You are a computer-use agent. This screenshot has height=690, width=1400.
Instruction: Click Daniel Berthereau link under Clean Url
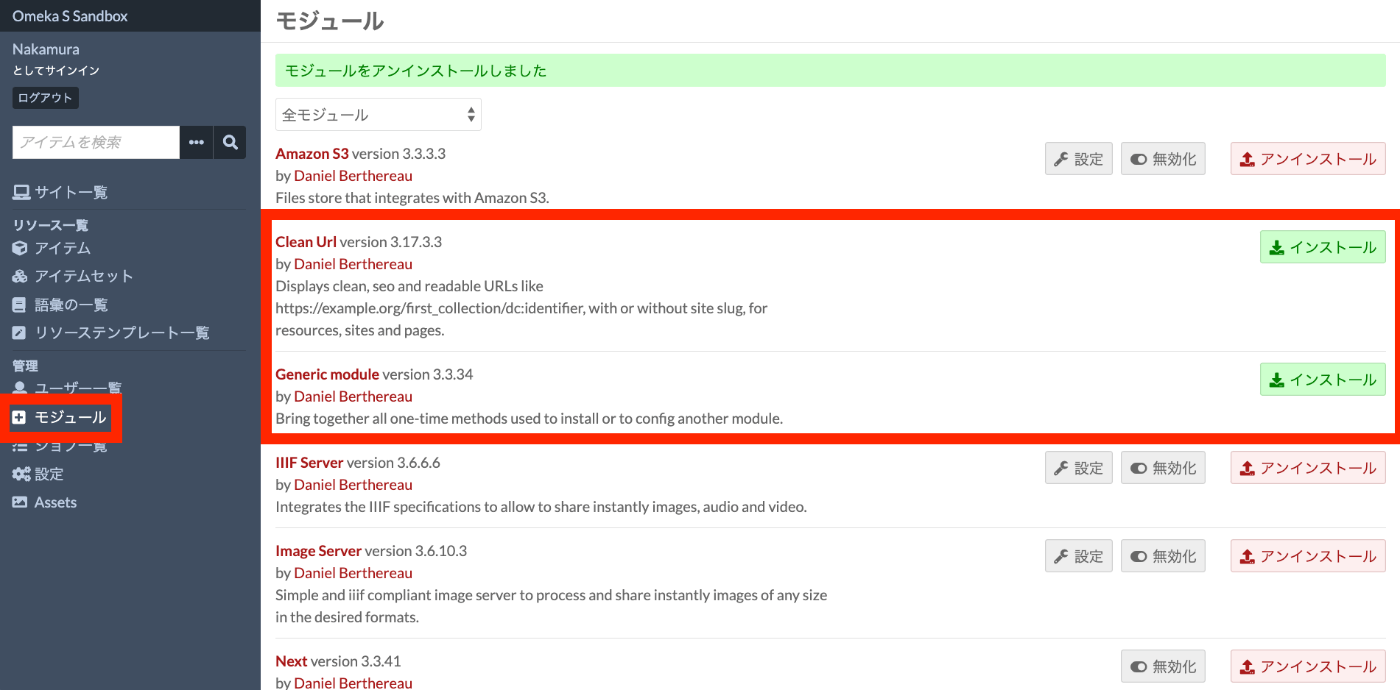[x=353, y=264]
